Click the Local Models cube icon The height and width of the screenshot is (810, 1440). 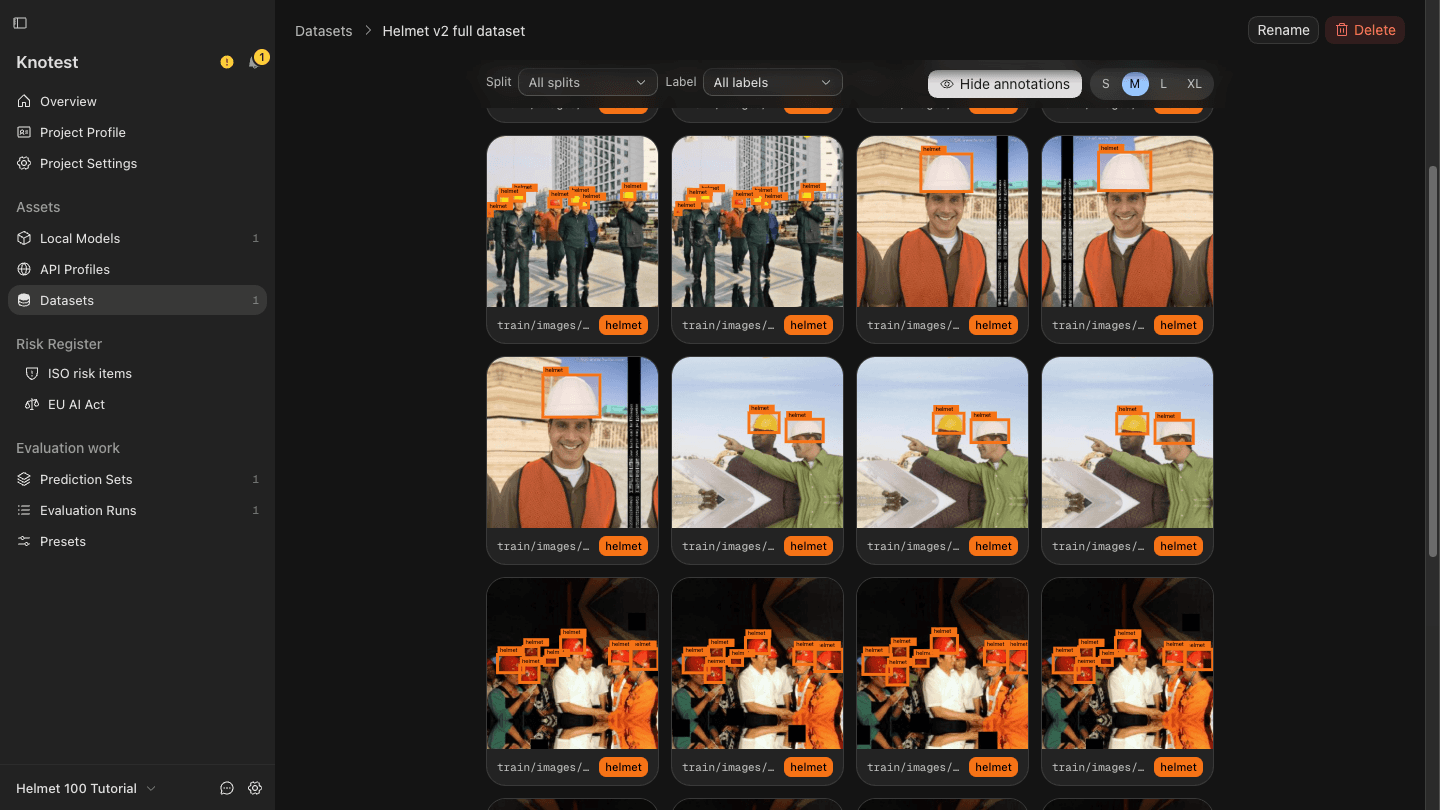pyautogui.click(x=24, y=238)
